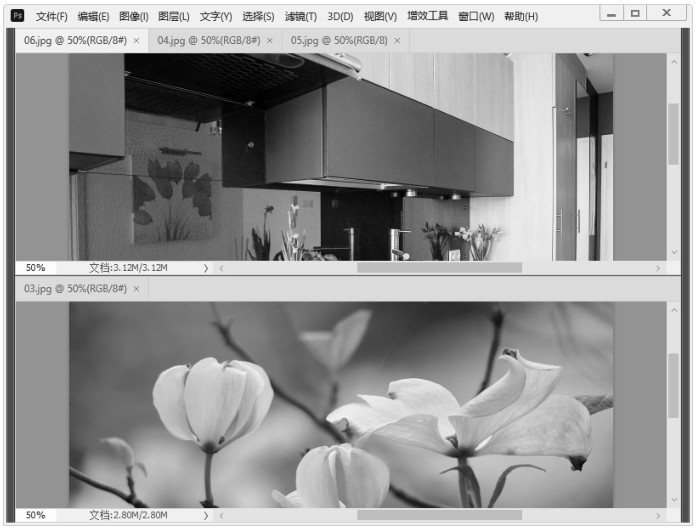Click scroll down arrow in the 06.jpg pane
This screenshot has width=696, height=529.
click(674, 252)
